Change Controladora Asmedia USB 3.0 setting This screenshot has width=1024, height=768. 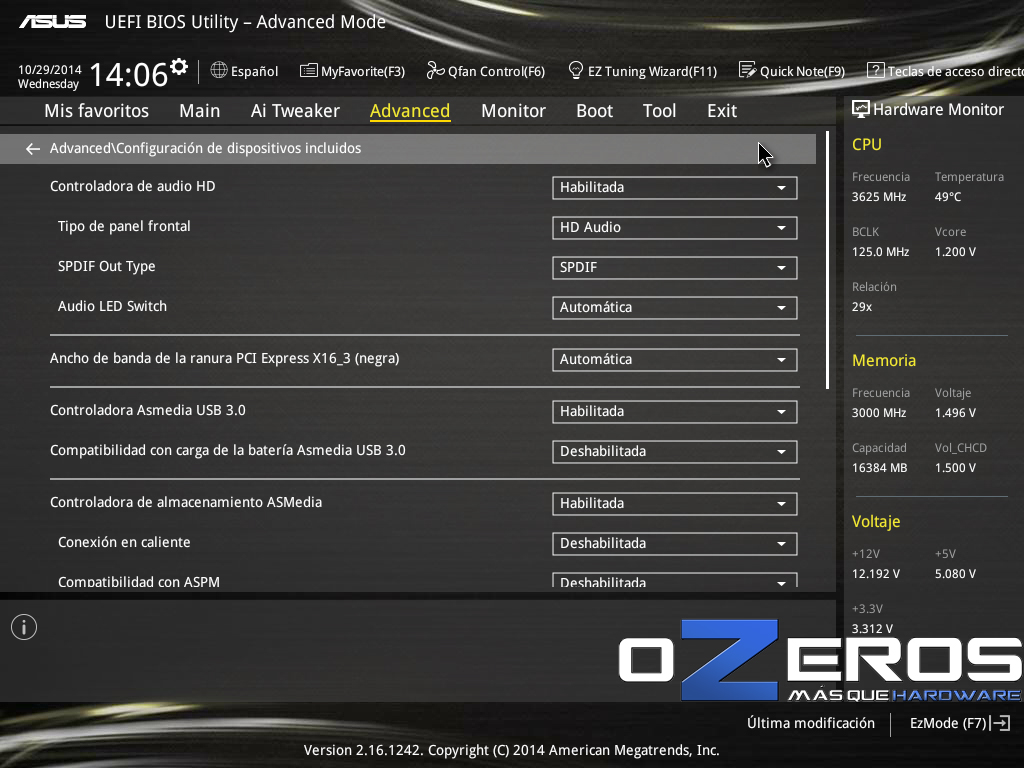click(674, 411)
